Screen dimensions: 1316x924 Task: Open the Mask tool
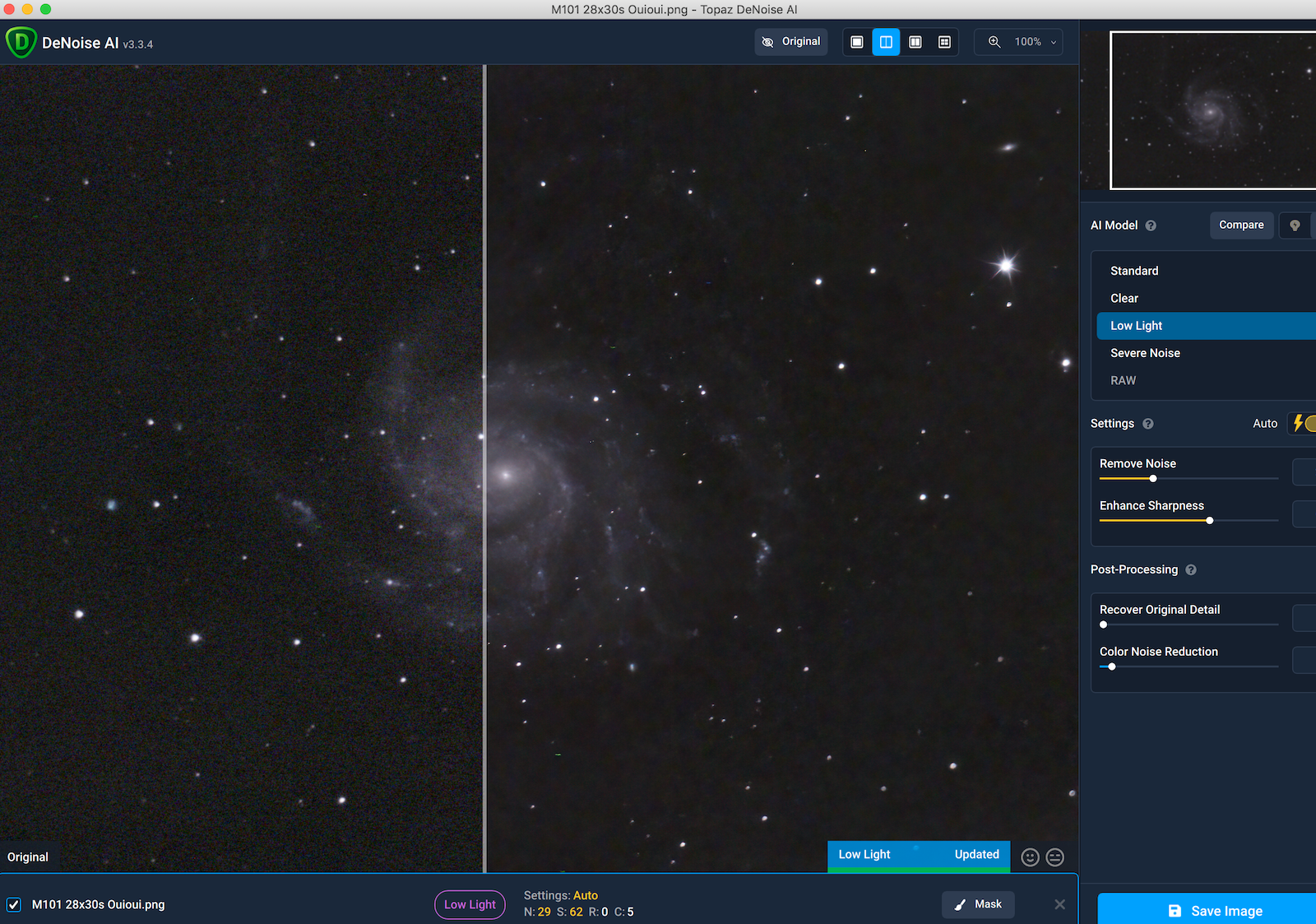[x=978, y=904]
